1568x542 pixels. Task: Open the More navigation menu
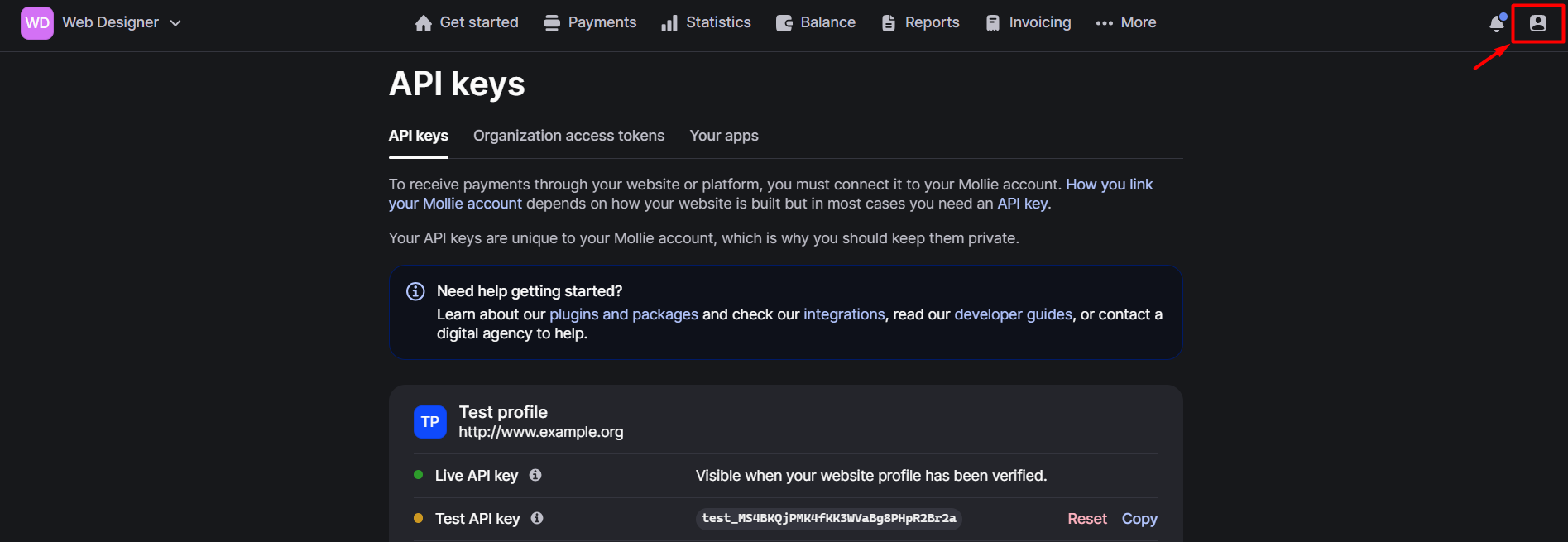tap(1125, 23)
